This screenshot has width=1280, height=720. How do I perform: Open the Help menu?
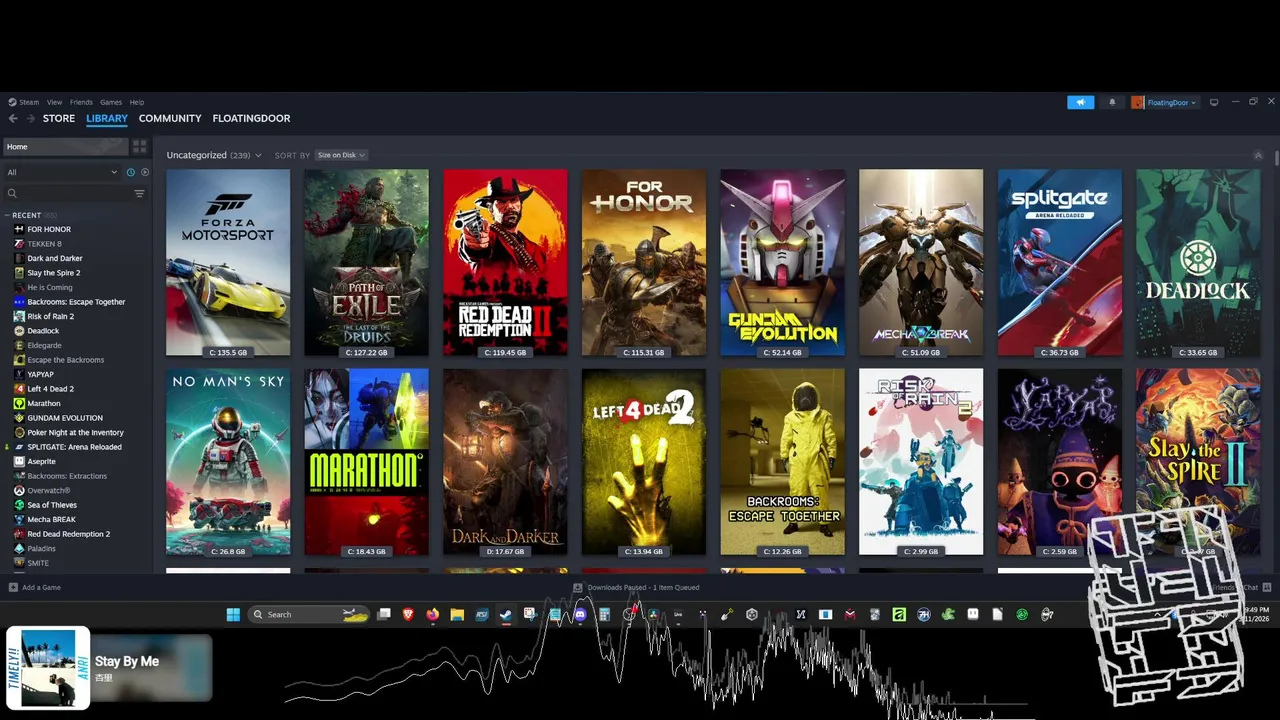tap(137, 102)
